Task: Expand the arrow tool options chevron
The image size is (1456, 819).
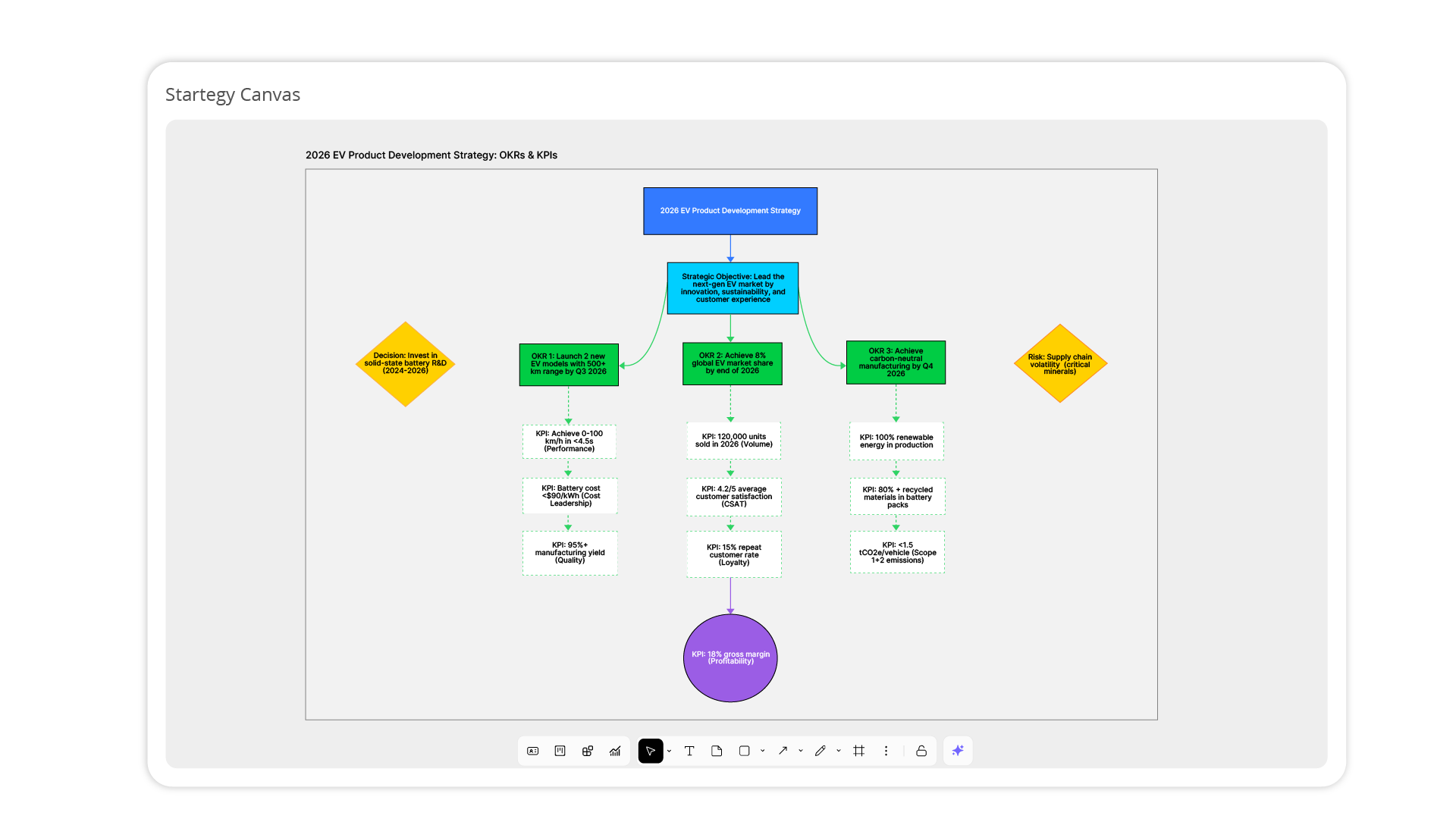Action: click(x=801, y=751)
